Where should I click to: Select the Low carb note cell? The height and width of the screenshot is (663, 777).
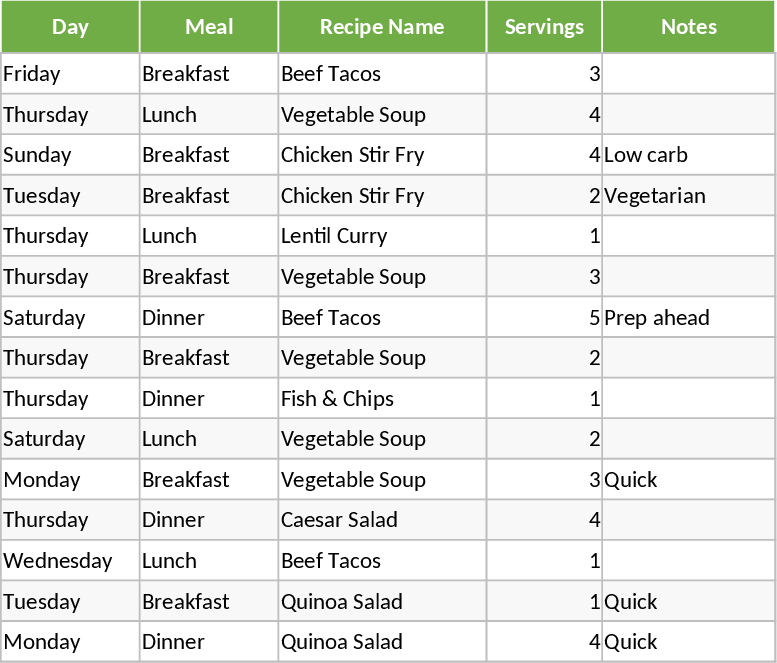click(688, 155)
